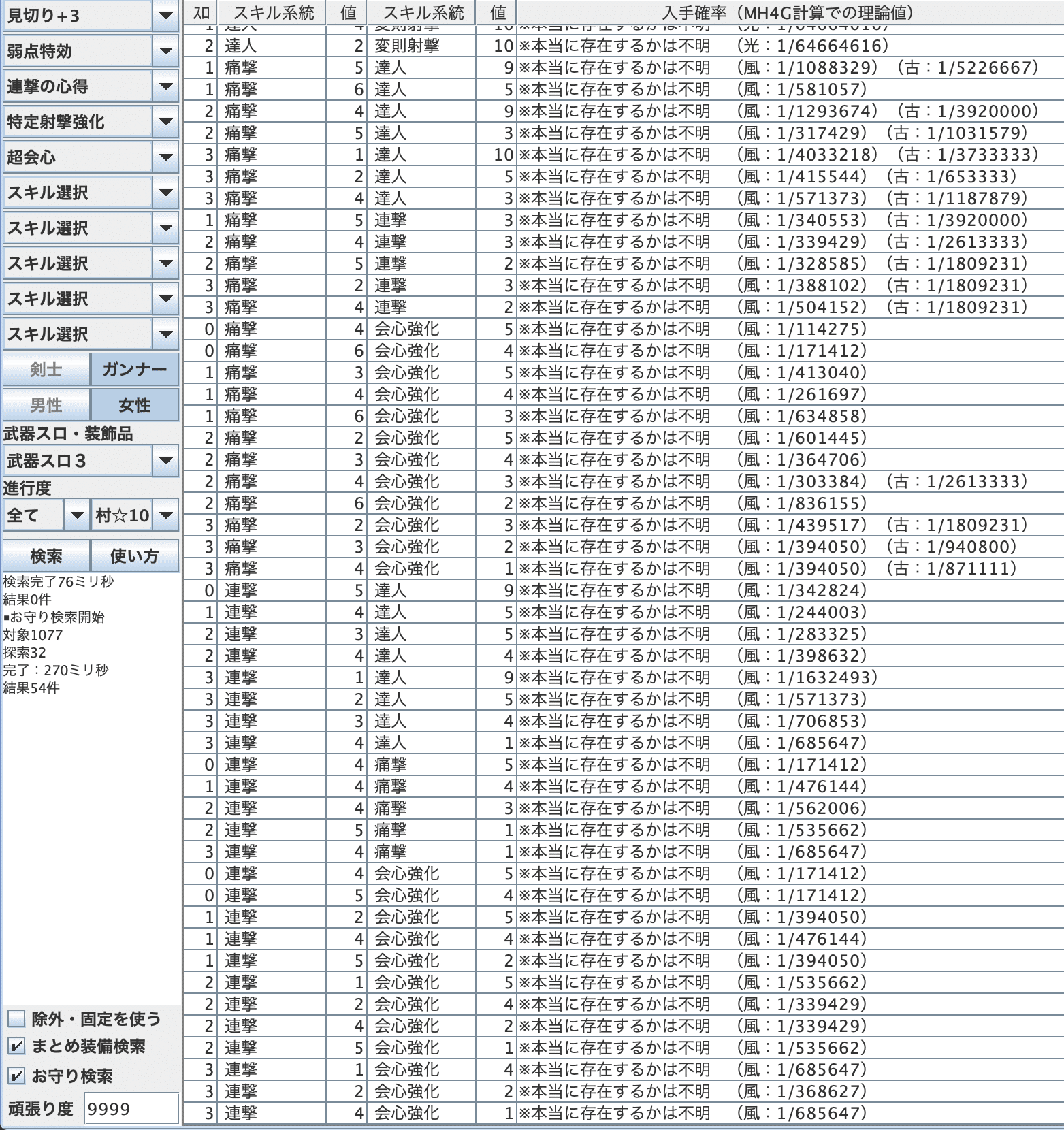Select the row with 風：1/504152

point(623,307)
